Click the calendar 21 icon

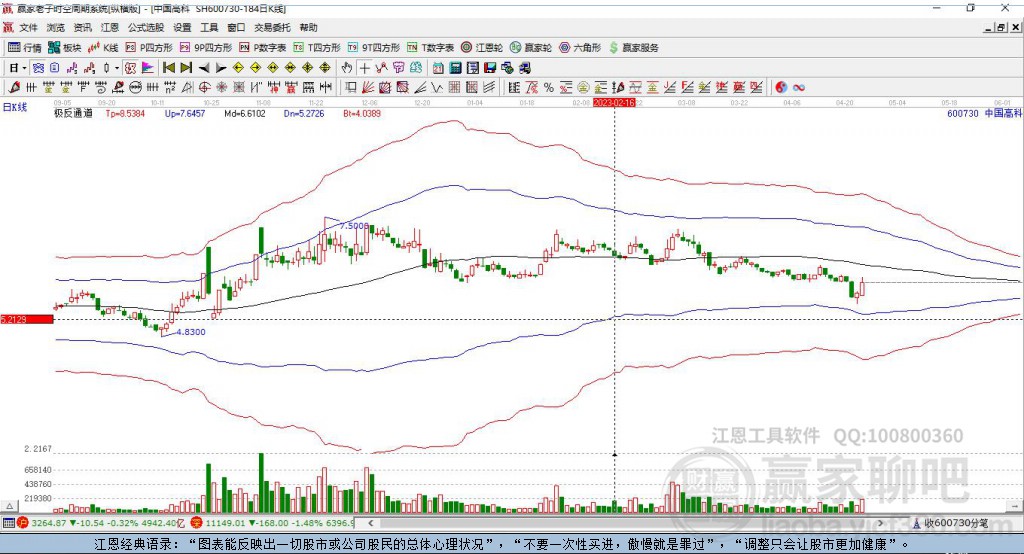(x=438, y=68)
